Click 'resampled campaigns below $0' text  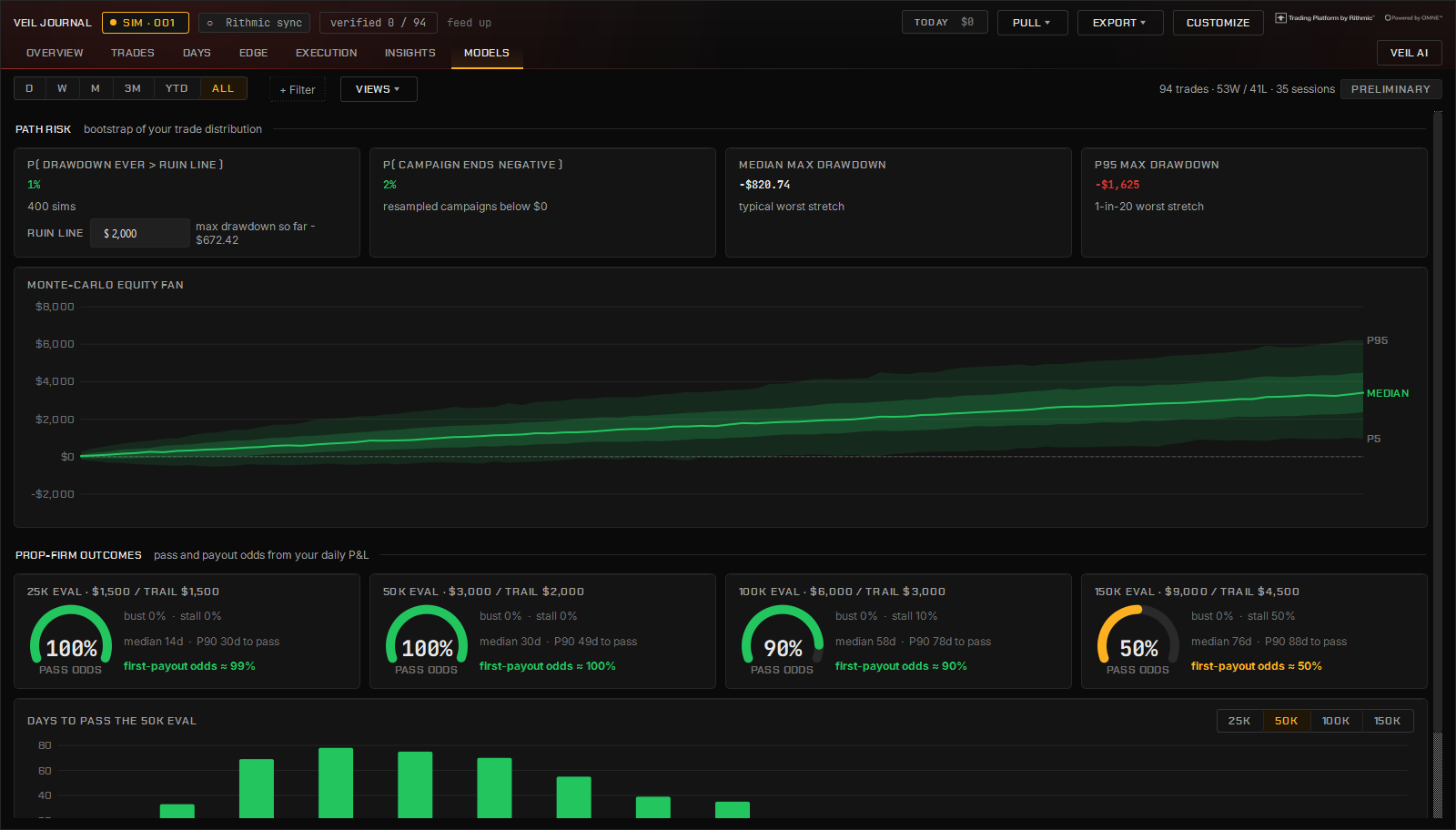tap(465, 207)
